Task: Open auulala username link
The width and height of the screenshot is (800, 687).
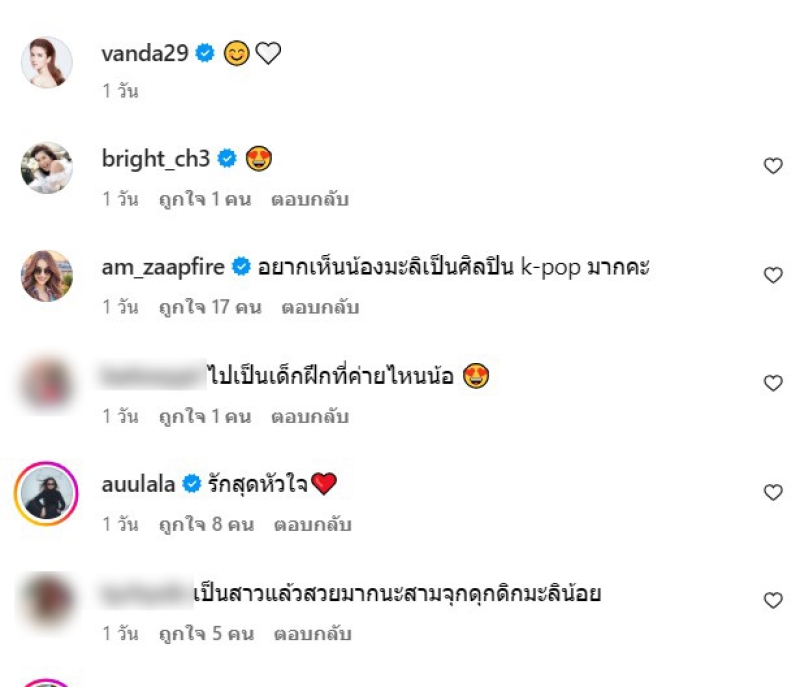Action: point(138,484)
